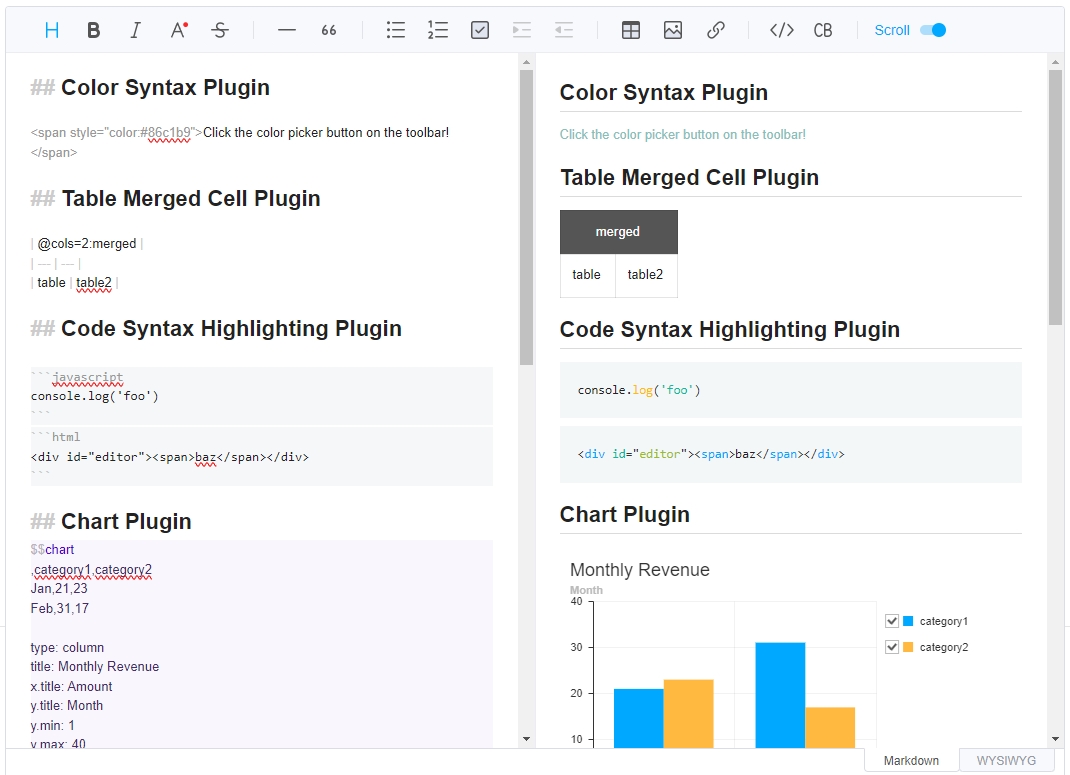1070x775 pixels.
Task: Click the ```html fence line in editor
Action: (55, 437)
